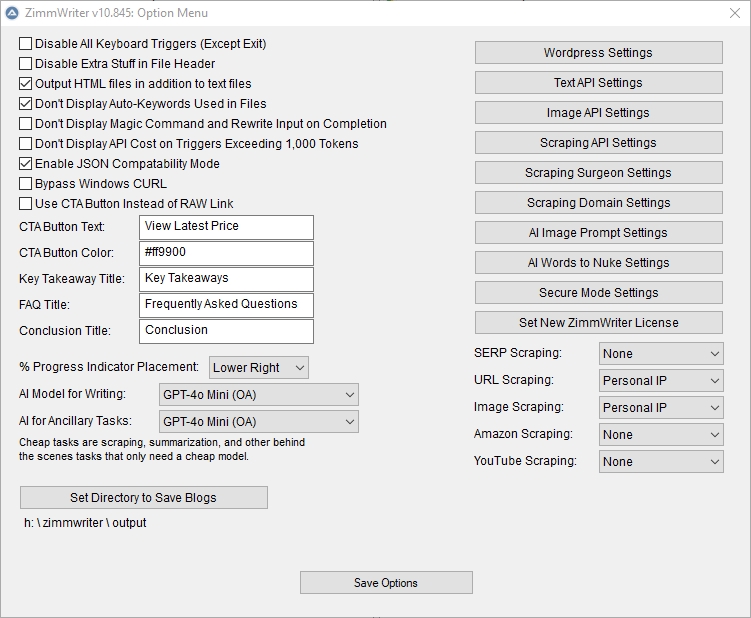Click the CTA Button Color field
This screenshot has height=618, width=751.
coord(226,253)
